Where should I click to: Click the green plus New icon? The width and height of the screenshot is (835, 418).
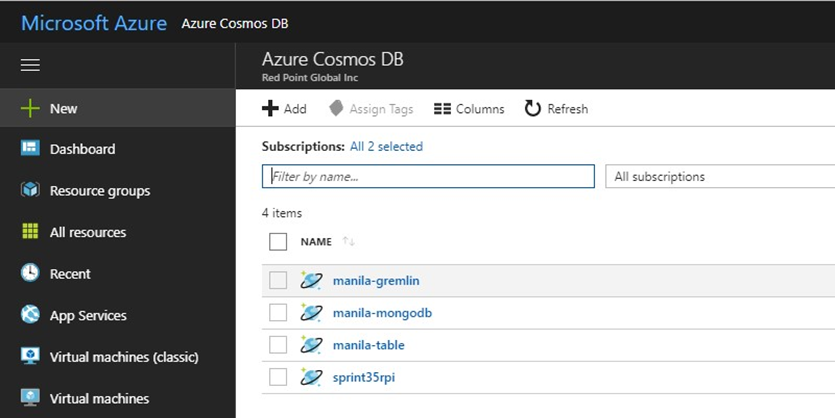tap(30, 108)
